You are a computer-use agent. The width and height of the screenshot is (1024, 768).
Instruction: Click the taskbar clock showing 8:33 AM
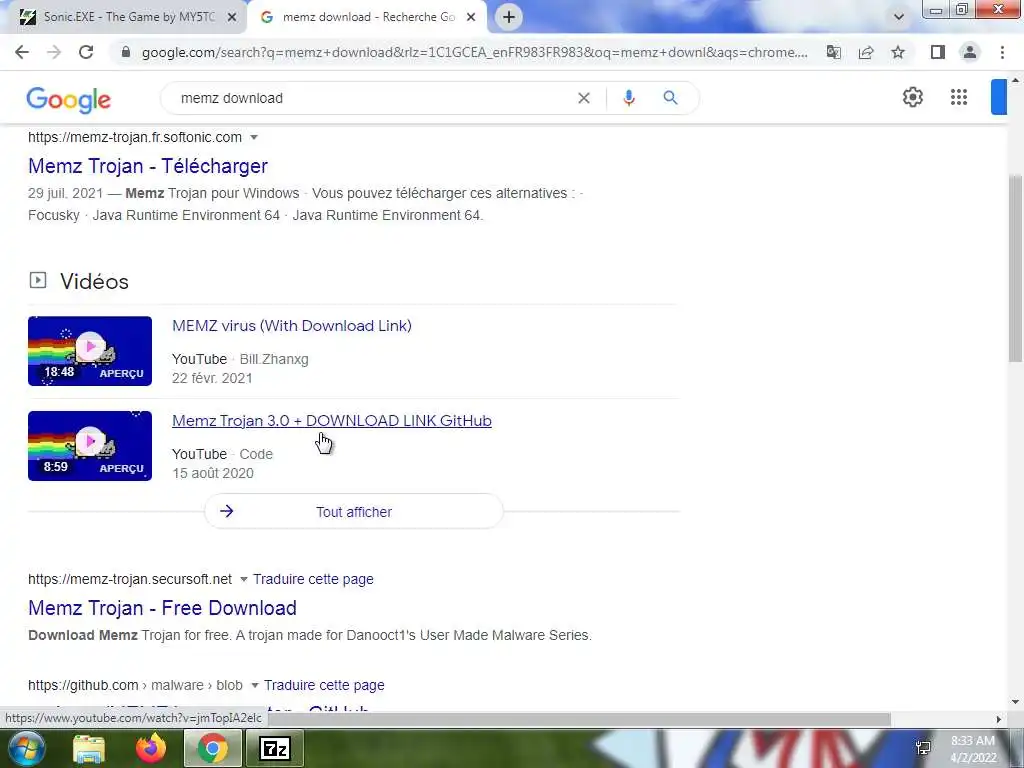(x=972, y=741)
